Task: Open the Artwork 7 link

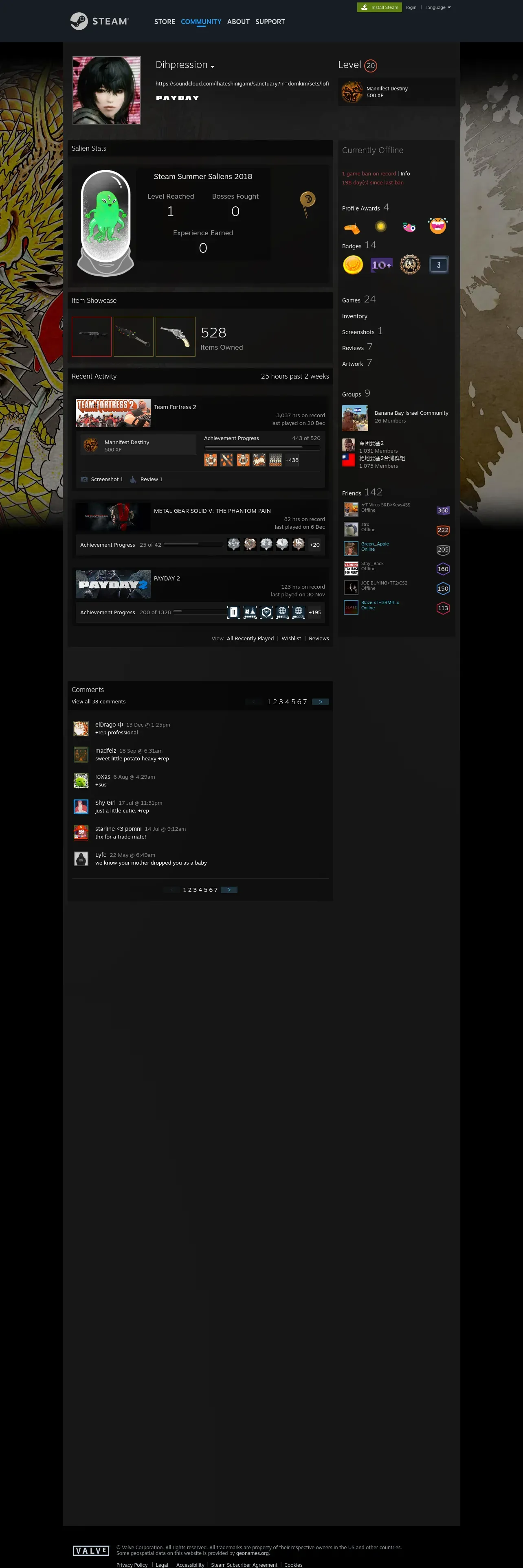Action: pyautogui.click(x=357, y=364)
